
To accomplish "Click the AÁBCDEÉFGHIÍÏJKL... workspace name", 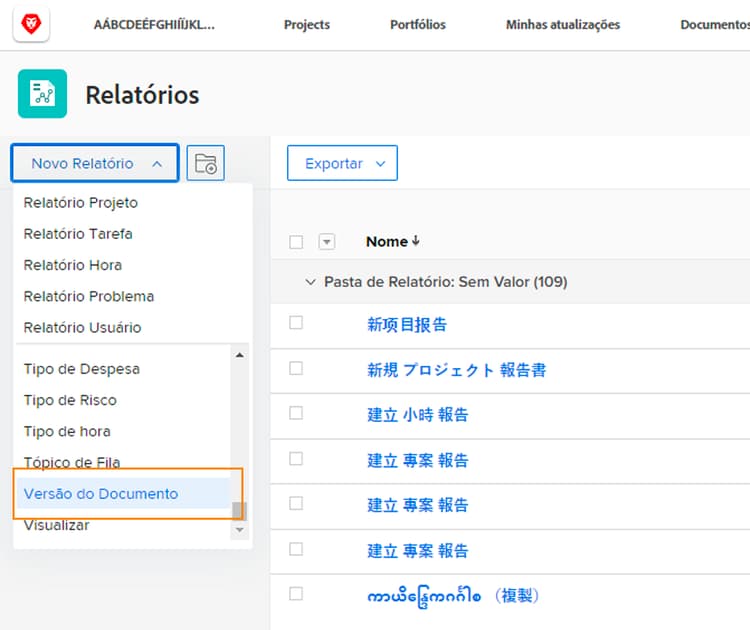I will (154, 24).
